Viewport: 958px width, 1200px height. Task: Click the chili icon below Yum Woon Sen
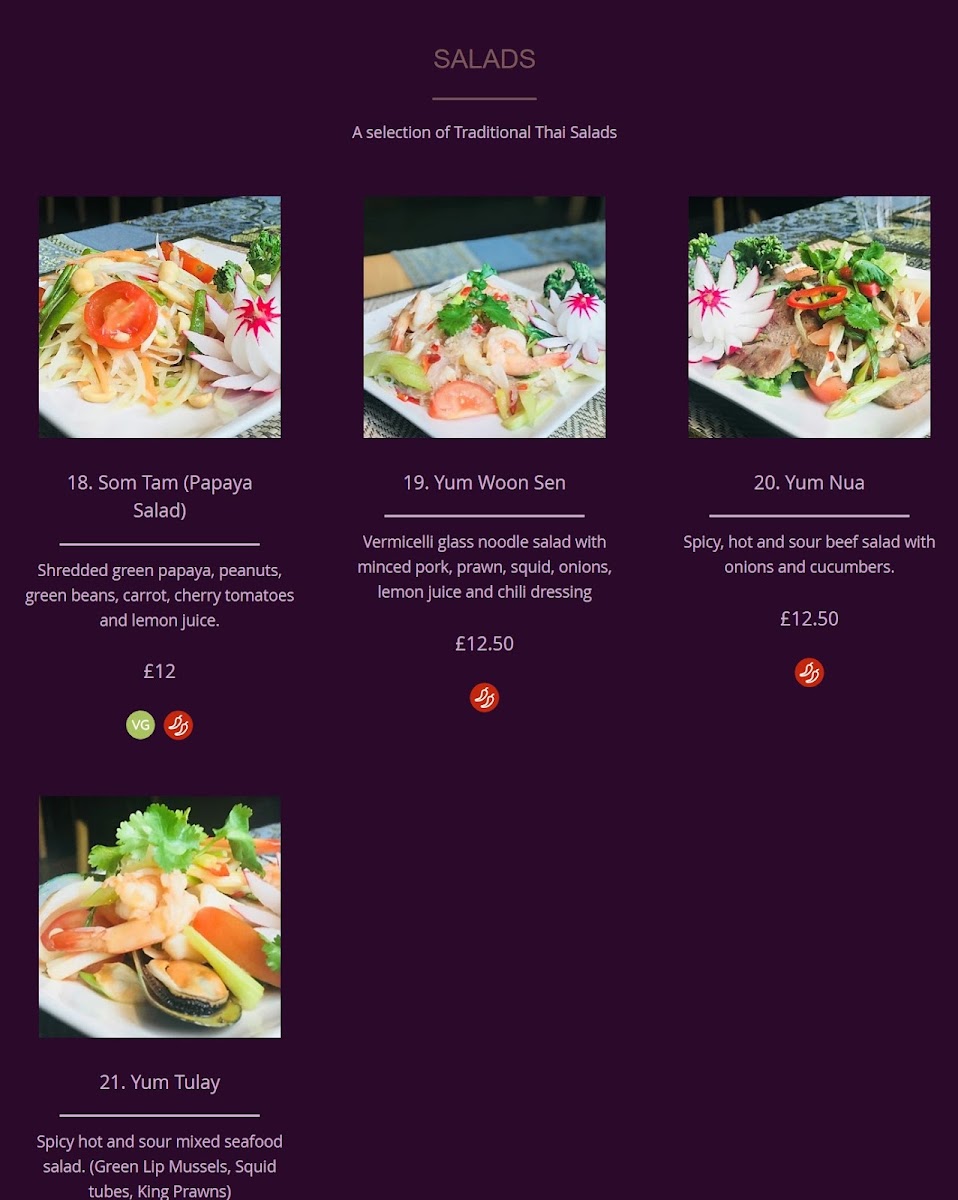point(484,697)
